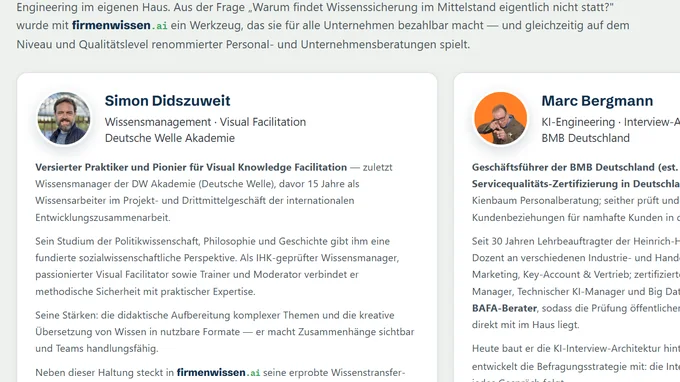Open Marc Bergmann's profile photo
Viewport: 680px width, 382px height.
(501, 118)
